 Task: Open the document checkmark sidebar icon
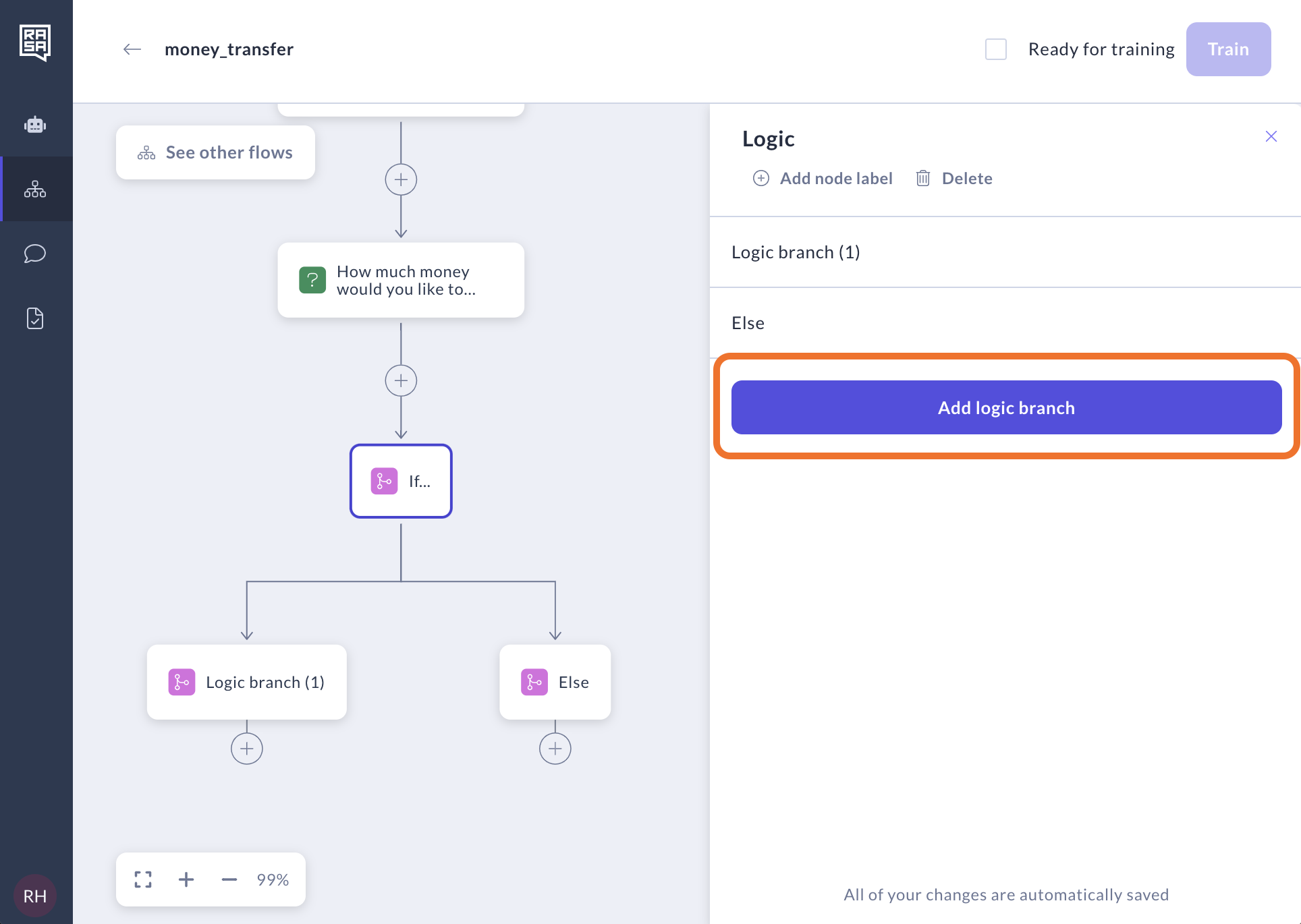click(x=35, y=318)
